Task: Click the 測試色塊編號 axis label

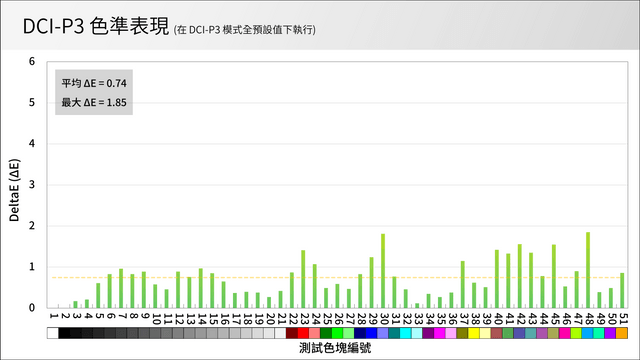Action: (335, 348)
